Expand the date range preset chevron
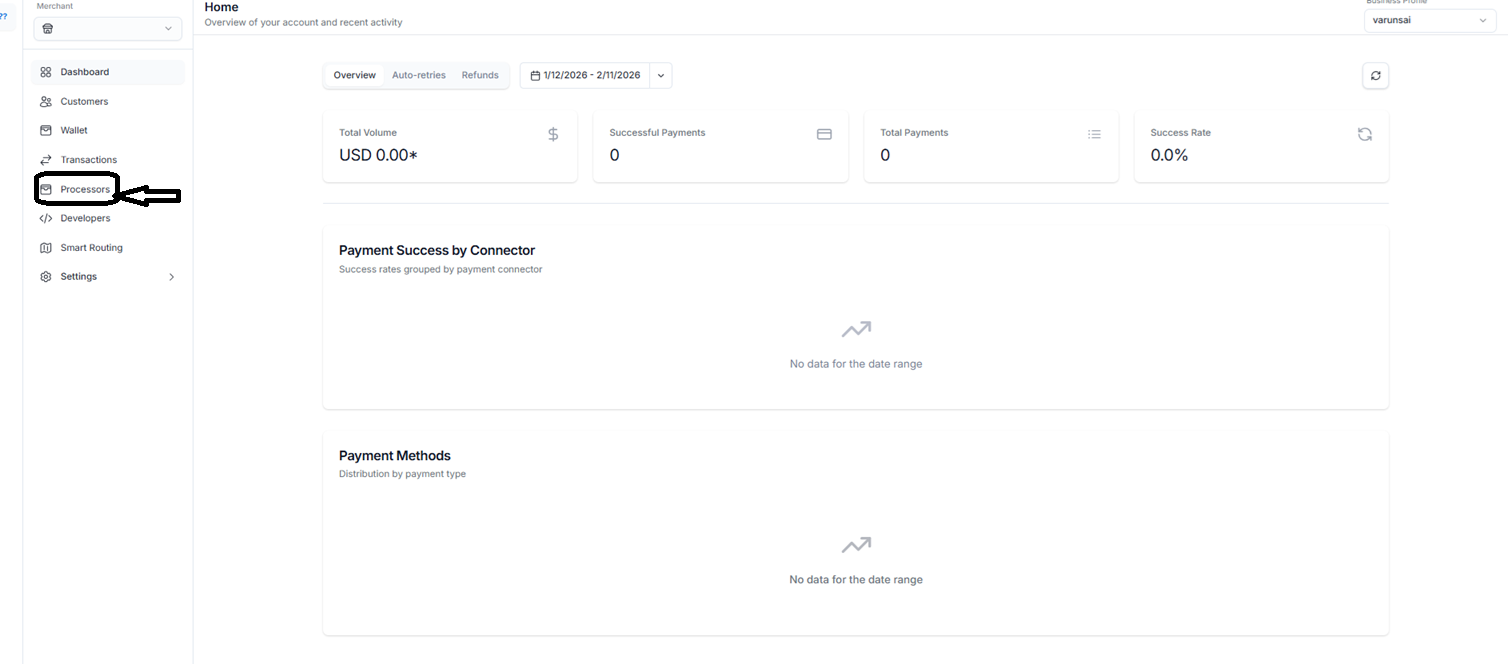The width and height of the screenshot is (1508, 664). pos(661,76)
